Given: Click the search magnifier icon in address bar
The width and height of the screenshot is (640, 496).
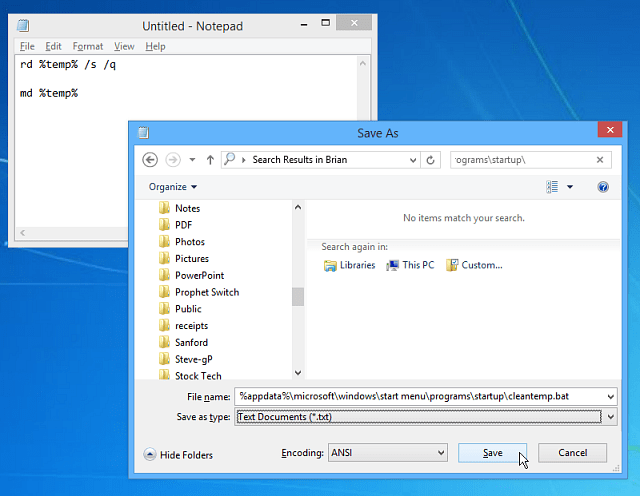Looking at the screenshot, I should click(x=230, y=159).
